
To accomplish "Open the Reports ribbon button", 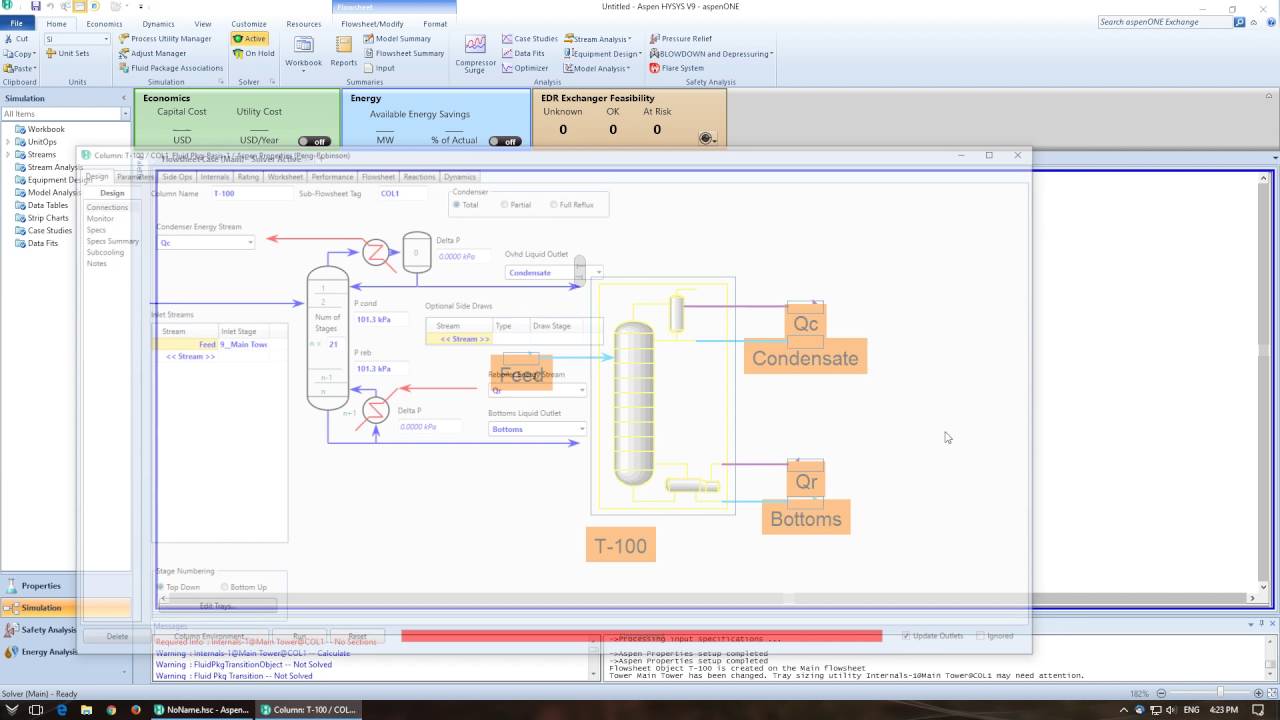I will tap(343, 50).
